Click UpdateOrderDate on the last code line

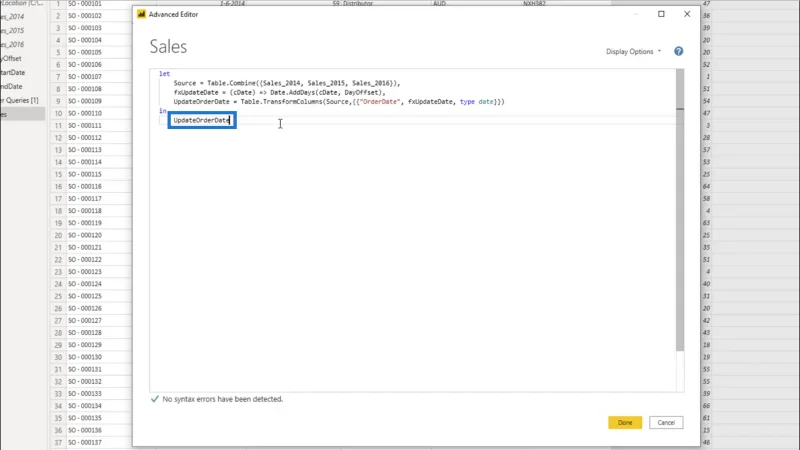tap(202, 120)
